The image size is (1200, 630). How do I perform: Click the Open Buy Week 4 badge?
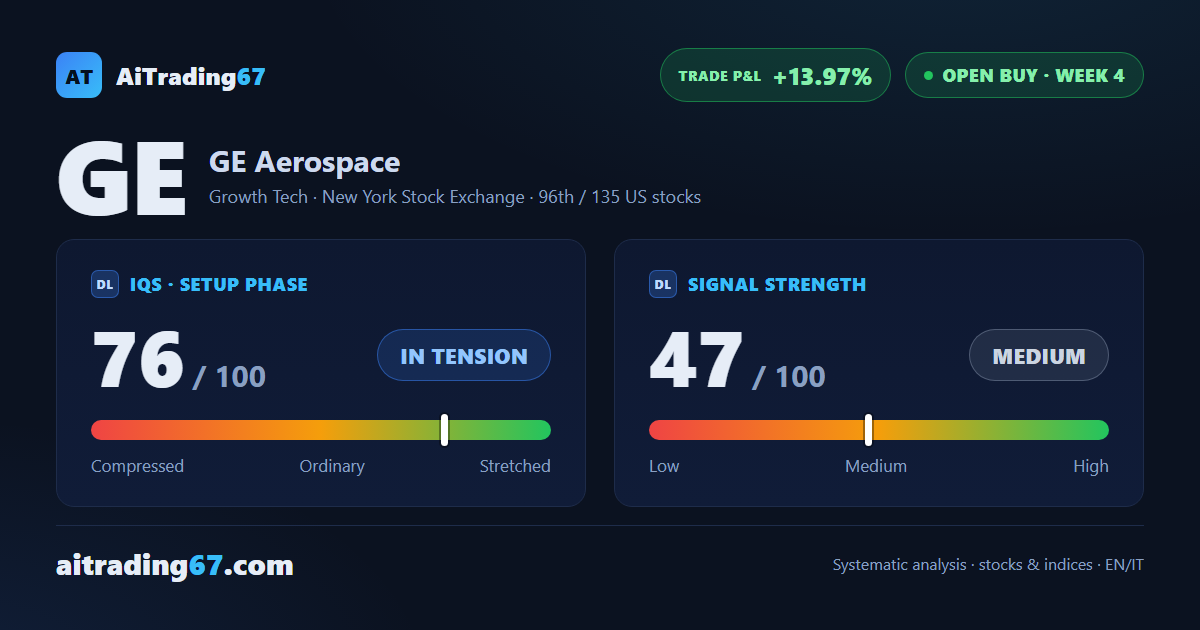1024,75
